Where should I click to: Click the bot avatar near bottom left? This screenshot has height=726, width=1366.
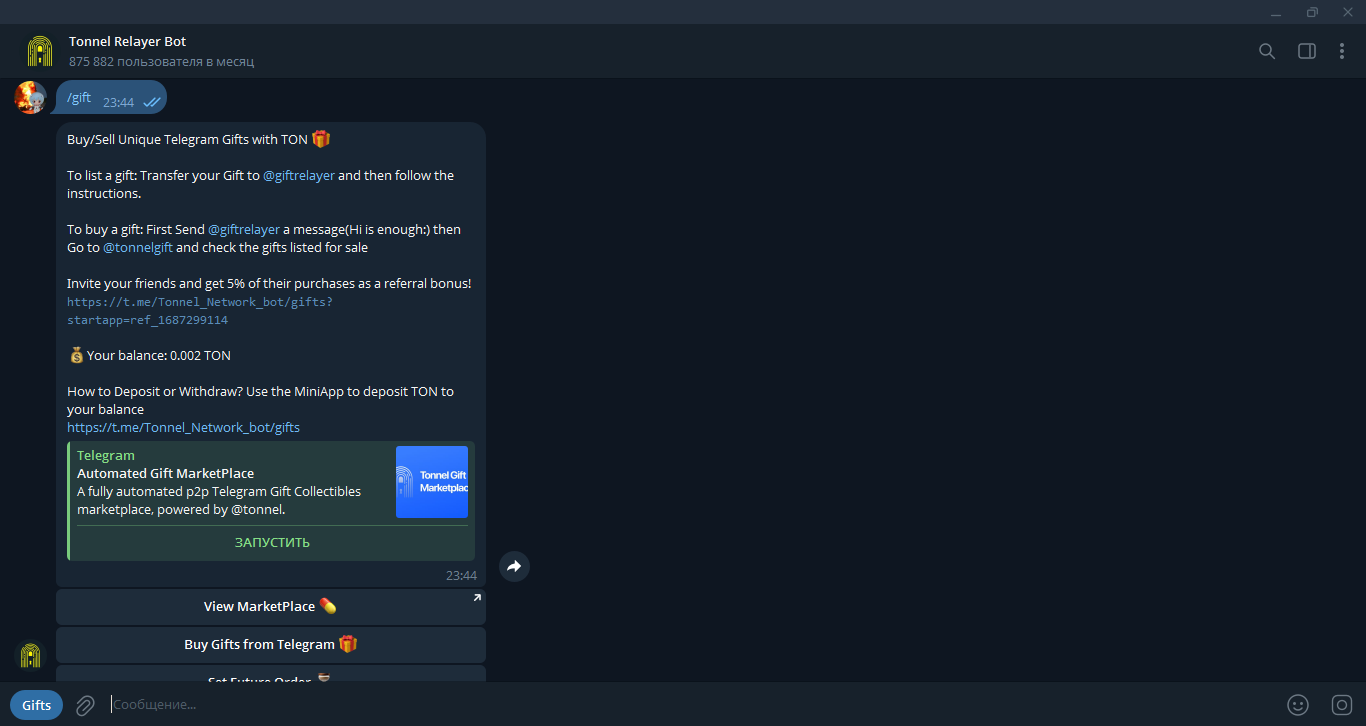click(30, 656)
